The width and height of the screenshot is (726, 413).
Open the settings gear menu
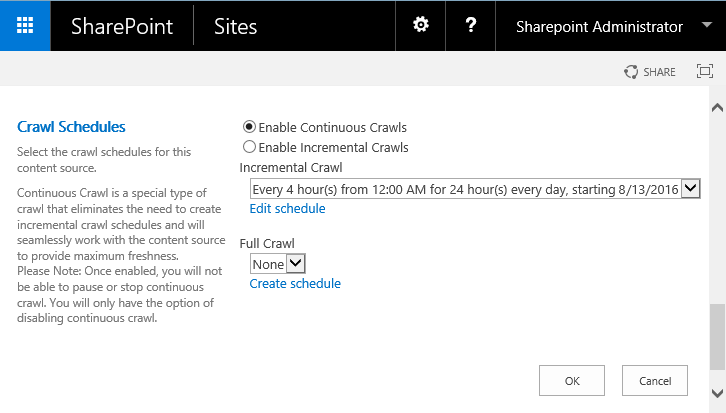(x=420, y=25)
